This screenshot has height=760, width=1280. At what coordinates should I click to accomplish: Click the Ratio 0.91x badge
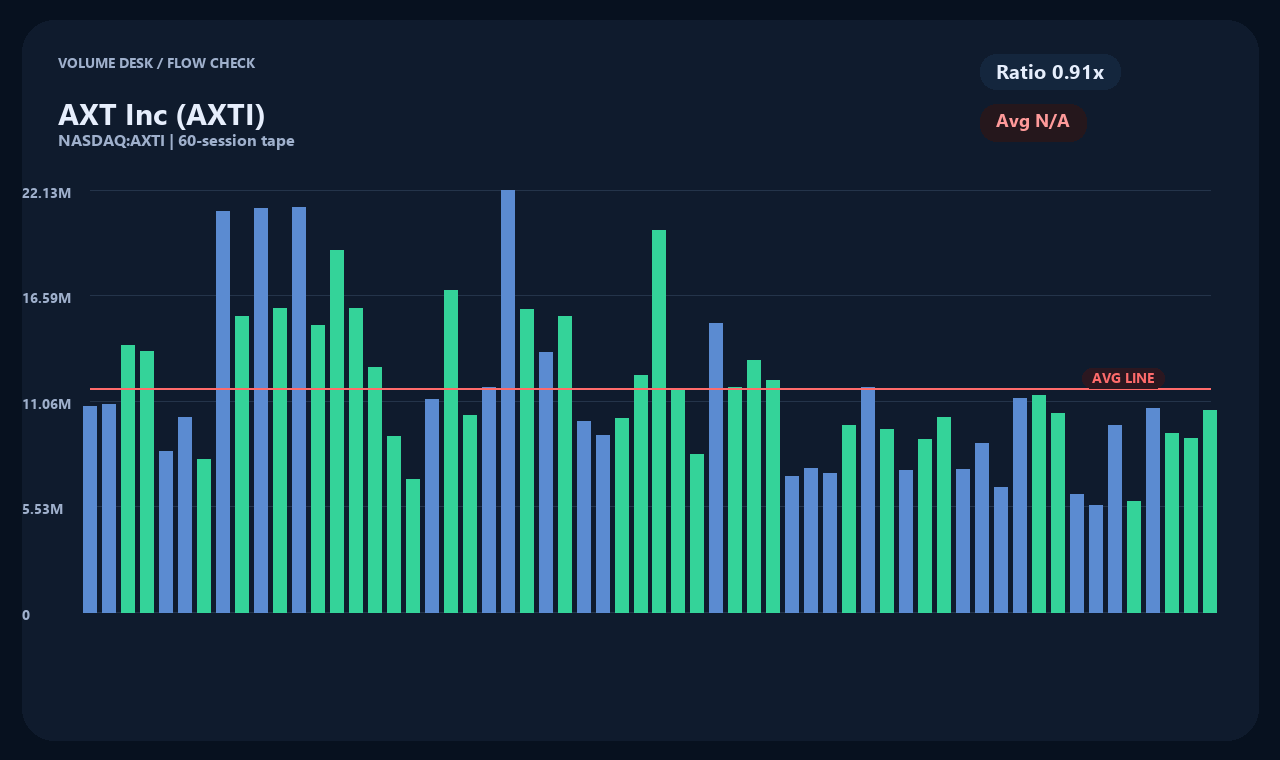pyautogui.click(x=1050, y=72)
